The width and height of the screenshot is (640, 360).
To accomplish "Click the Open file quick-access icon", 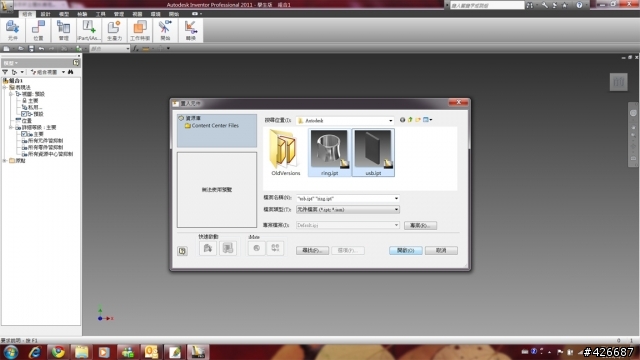I will pos(20,49).
